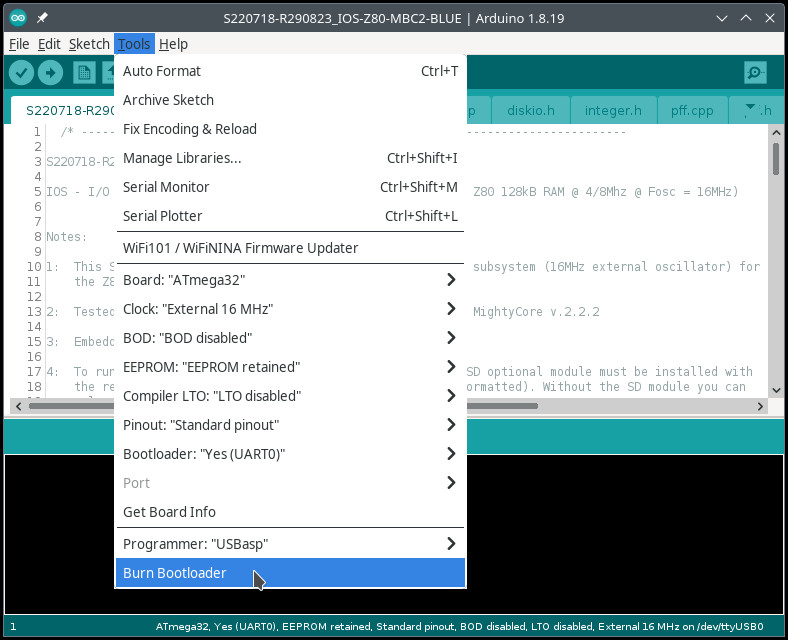Select Auto Format in Tools menu
This screenshot has width=788, height=640.
pyautogui.click(x=290, y=71)
